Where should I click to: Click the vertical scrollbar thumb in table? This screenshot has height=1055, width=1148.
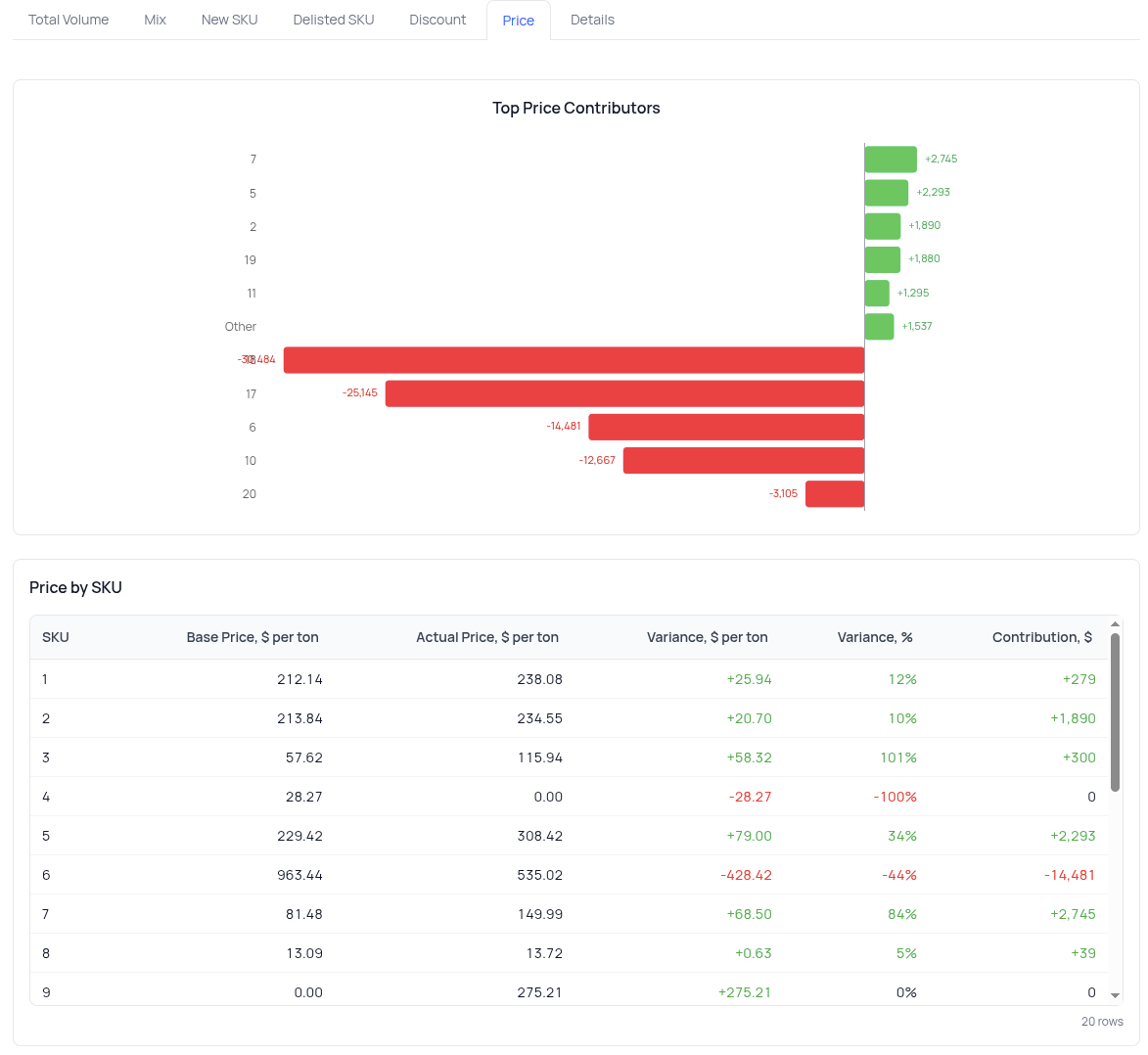[x=1115, y=711]
